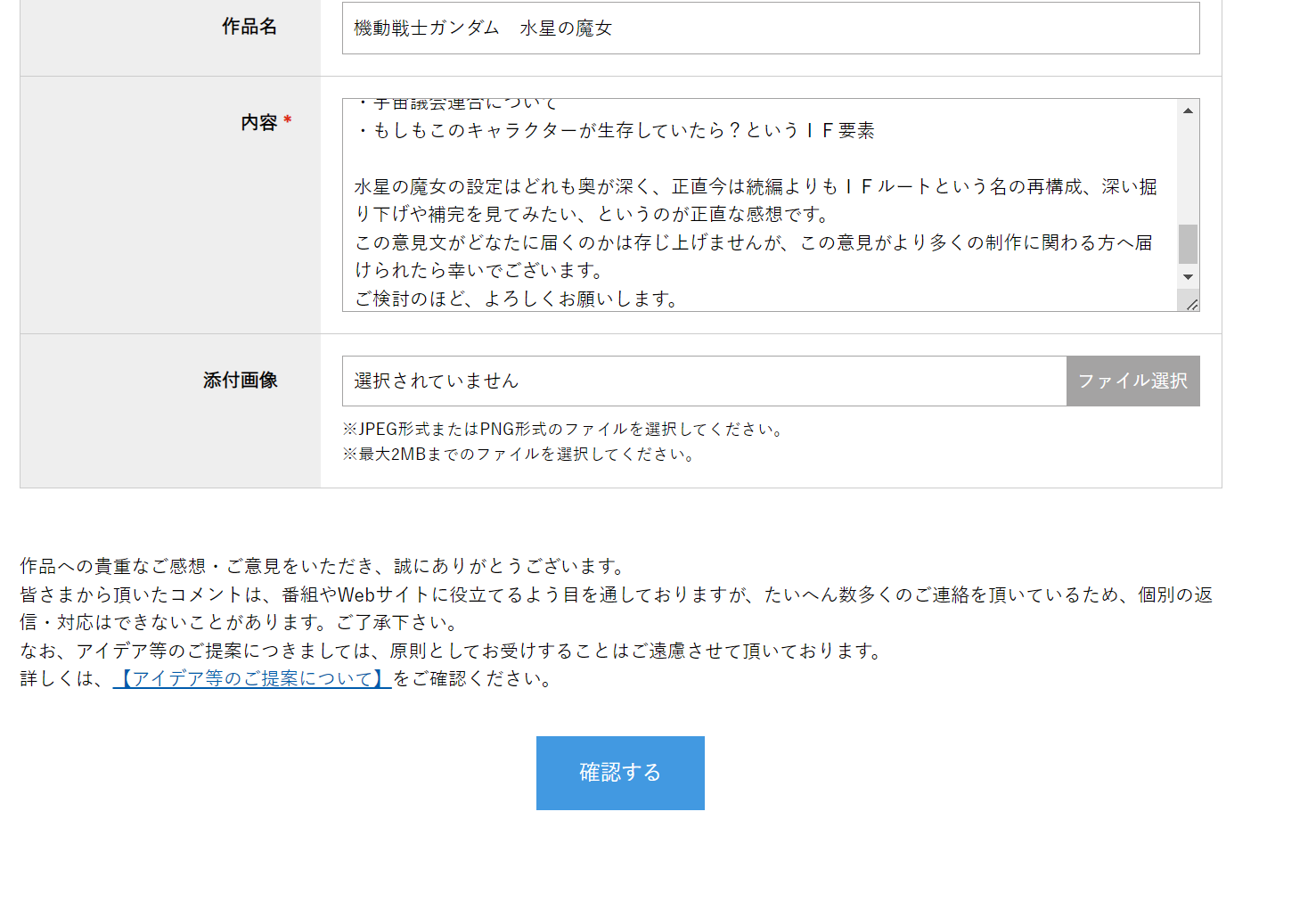The image size is (1316, 910).
Task: Click the JPEG形式またはPNG形式 note text
Action: coord(566,429)
